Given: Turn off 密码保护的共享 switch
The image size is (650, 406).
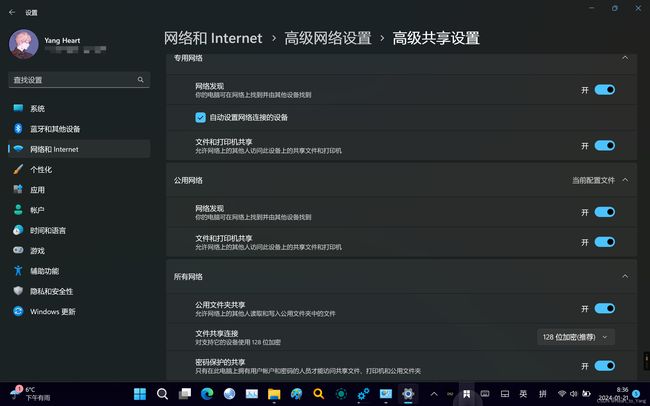Looking at the screenshot, I should coord(605,365).
